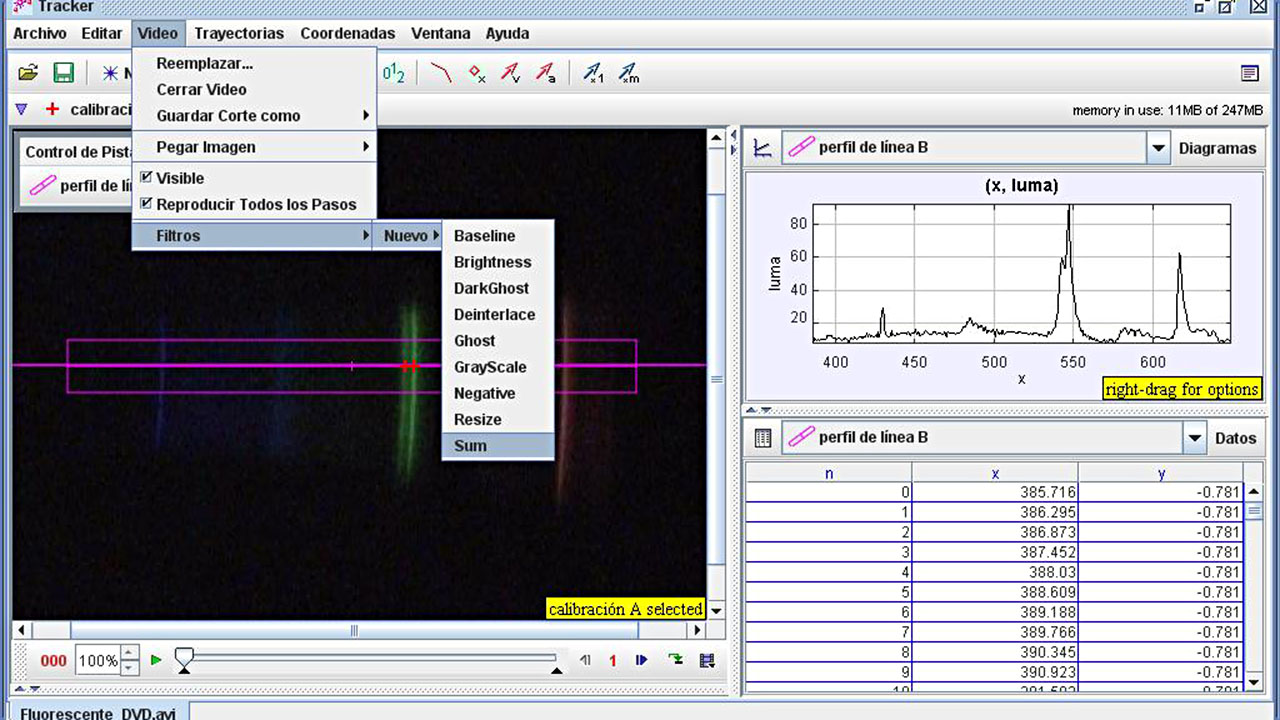
Task: Toggle video looping icon
Action: click(x=676, y=660)
